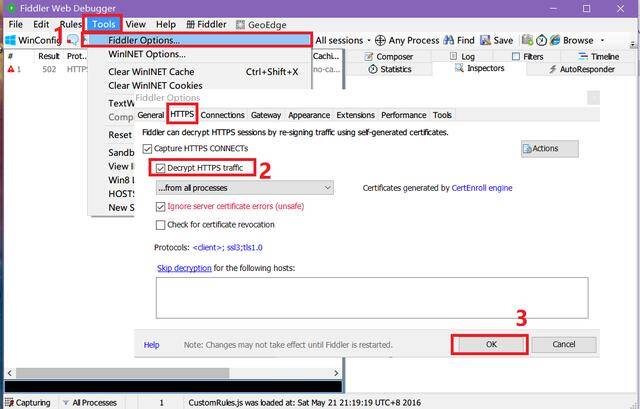This screenshot has width=640, height=409.
Task: Toggle Capture HTTPS CONNECTs checkbox
Action: (147, 149)
